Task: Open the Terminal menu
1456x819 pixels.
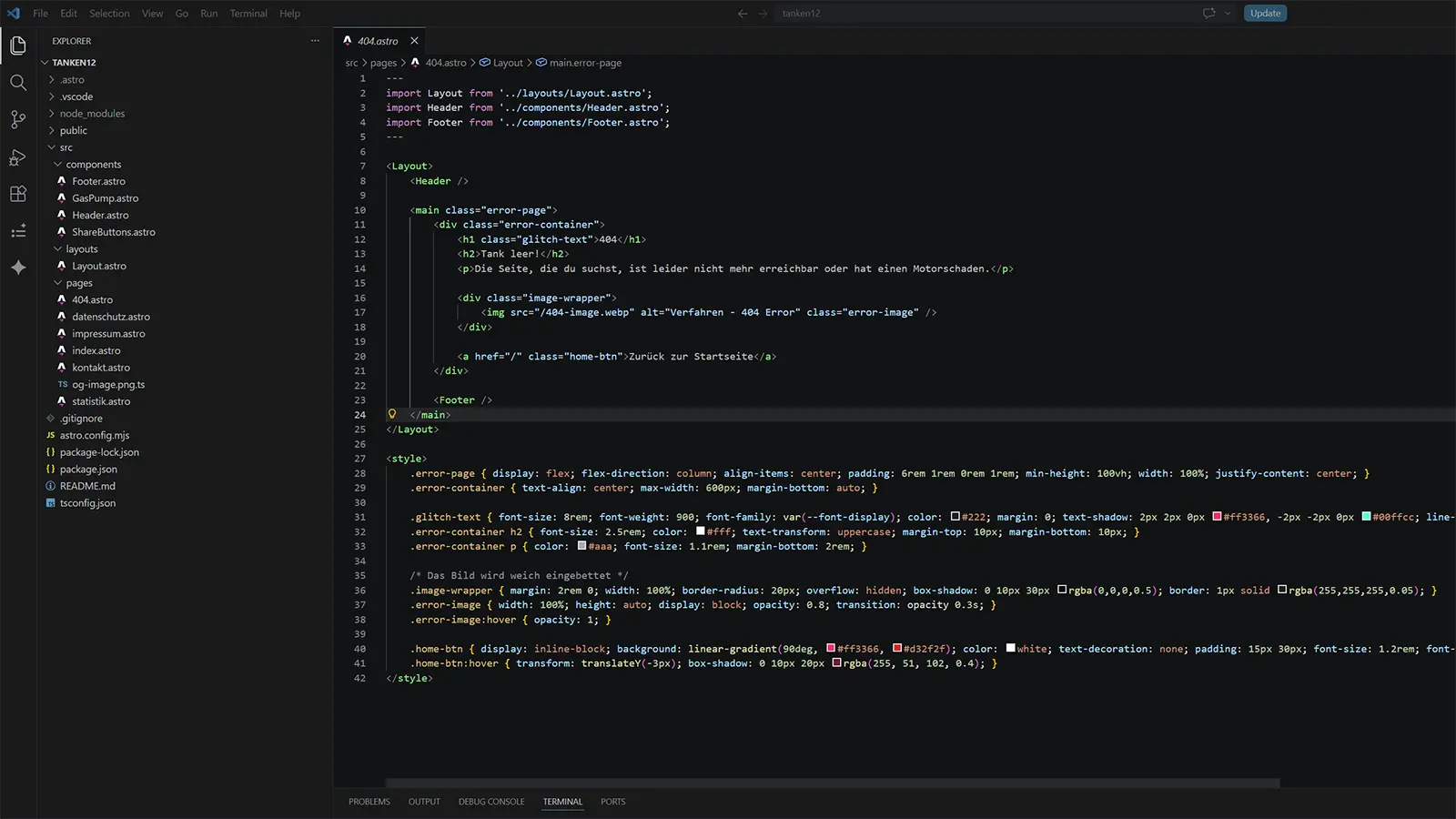Action: (x=248, y=14)
